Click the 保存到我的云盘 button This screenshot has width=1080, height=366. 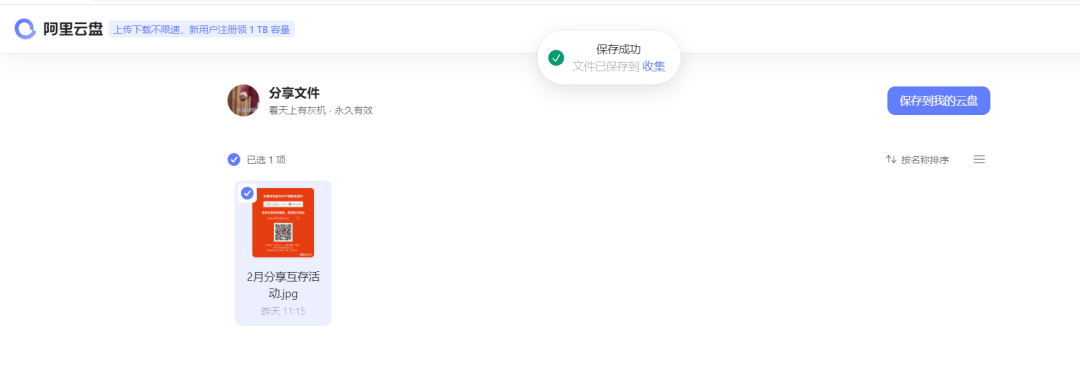[x=938, y=101]
